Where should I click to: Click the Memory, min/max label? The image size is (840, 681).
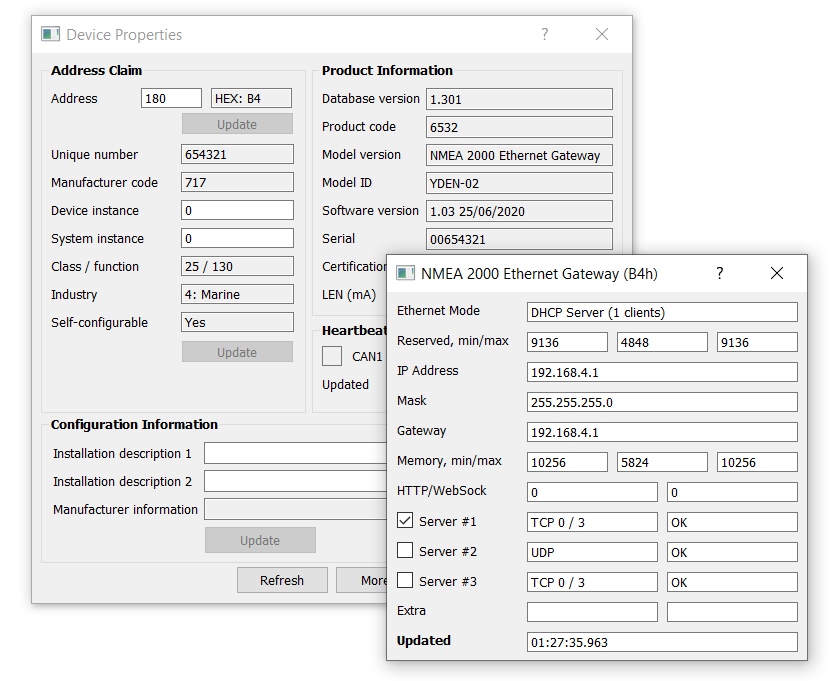[449, 461]
